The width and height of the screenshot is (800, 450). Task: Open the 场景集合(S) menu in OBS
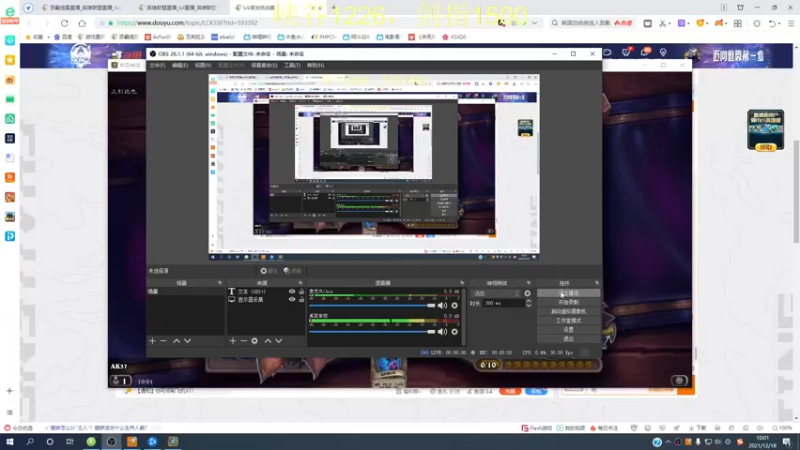[264, 65]
